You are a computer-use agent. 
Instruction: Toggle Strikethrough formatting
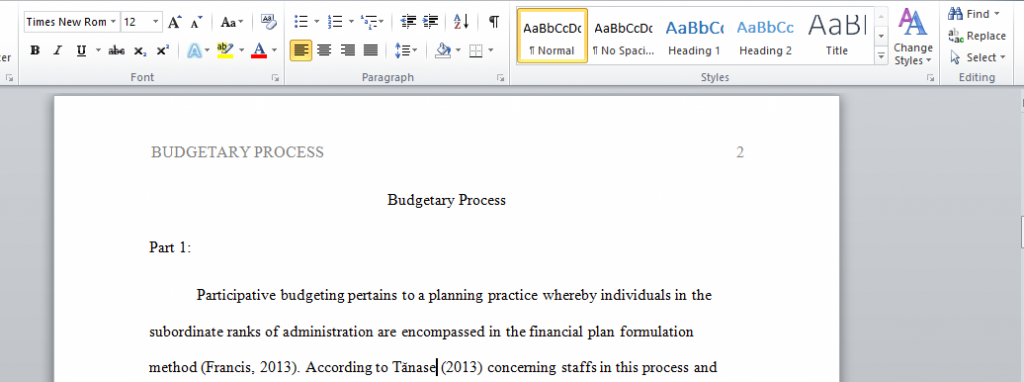117,50
